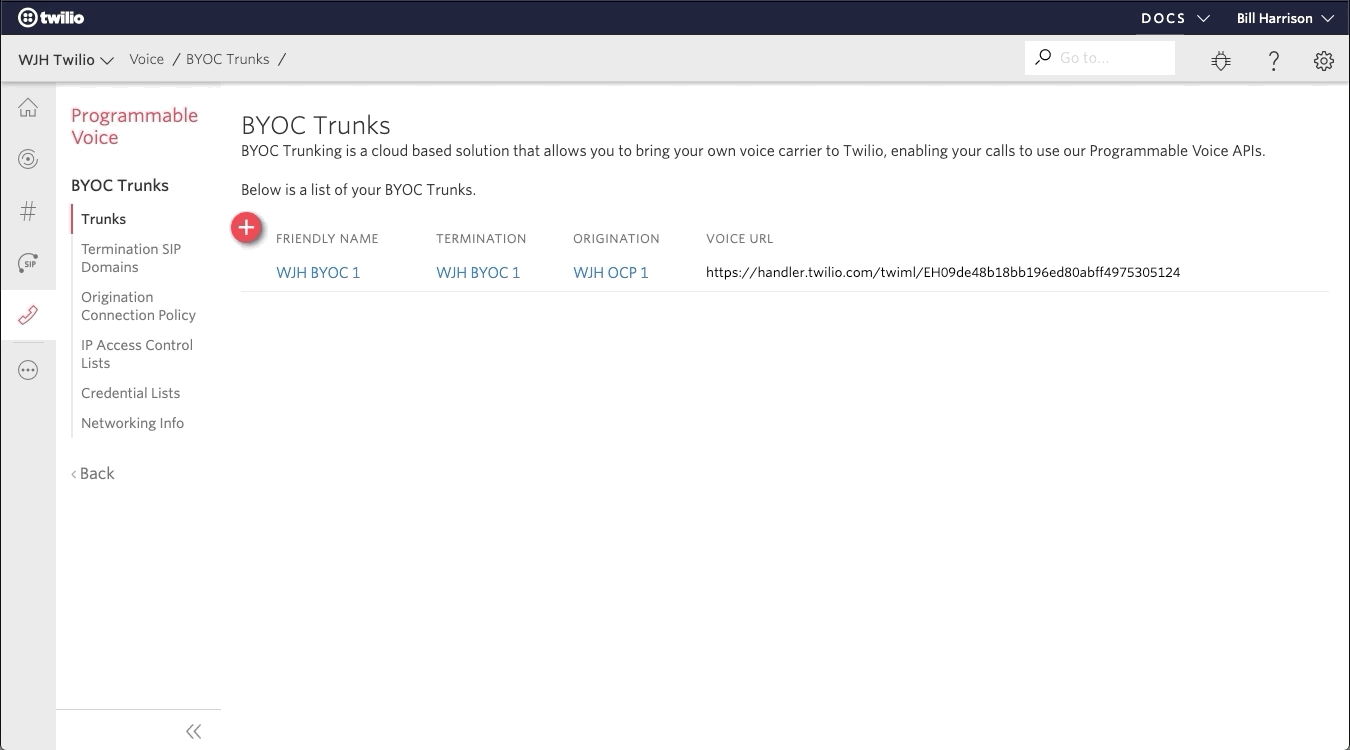
Task: Open All Products ellipsis icon
Action: (28, 370)
